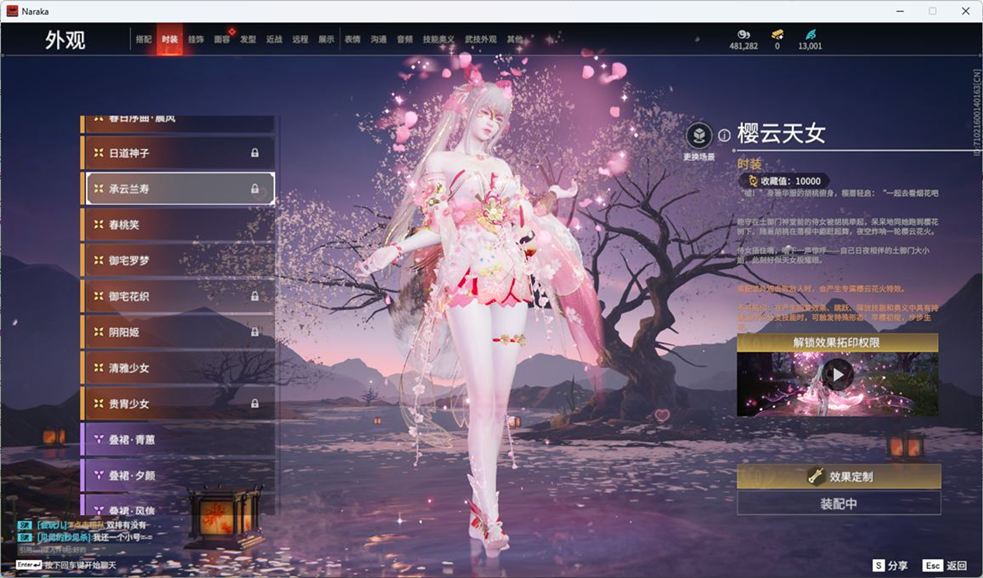
Task: Click the gold ingot currency icon
Action: tap(777, 34)
